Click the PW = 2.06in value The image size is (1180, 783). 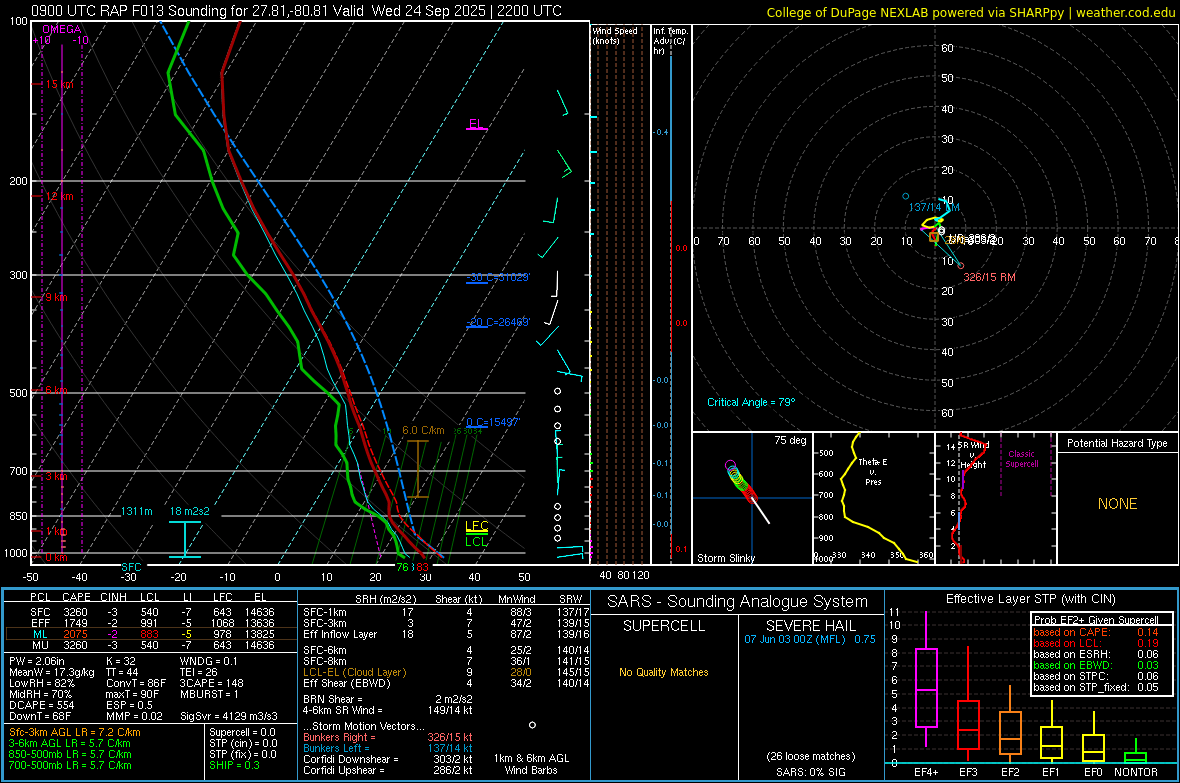pos(37,661)
